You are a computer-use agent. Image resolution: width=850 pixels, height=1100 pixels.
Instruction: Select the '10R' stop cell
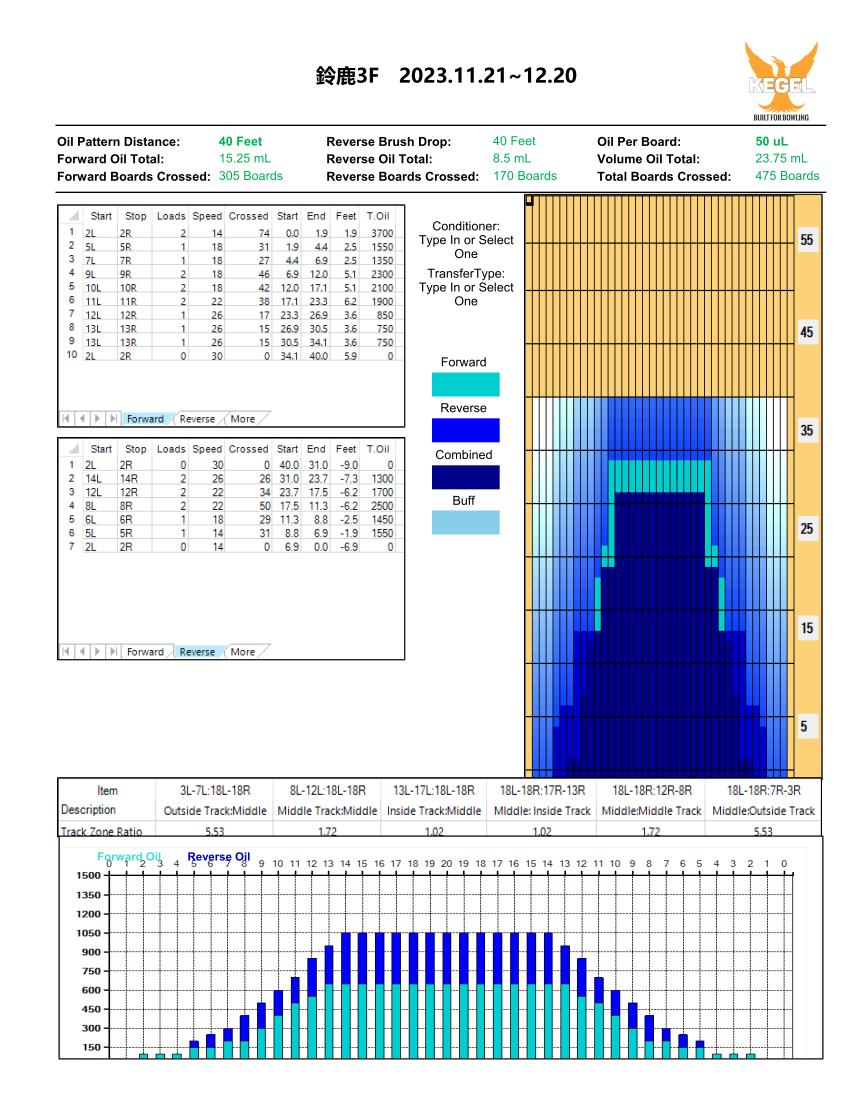pyautogui.click(x=128, y=288)
